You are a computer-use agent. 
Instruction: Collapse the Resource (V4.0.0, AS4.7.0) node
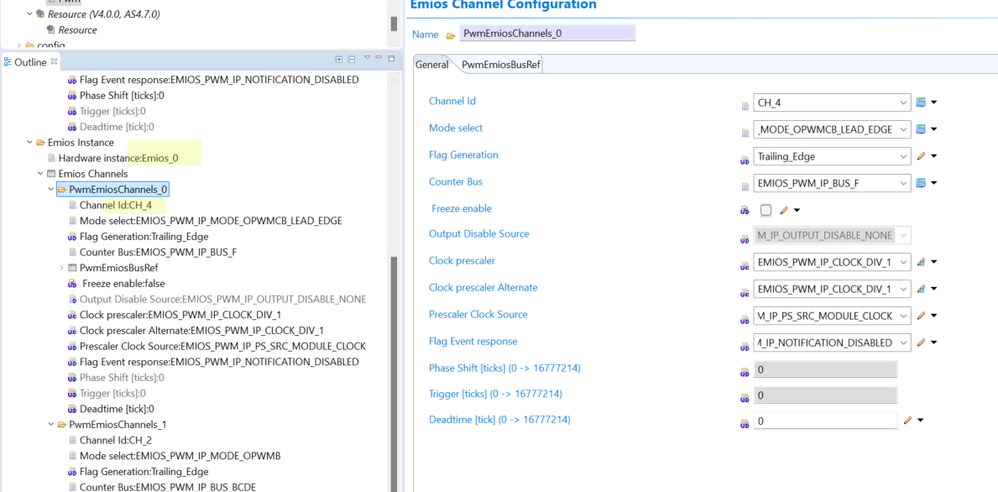point(29,14)
